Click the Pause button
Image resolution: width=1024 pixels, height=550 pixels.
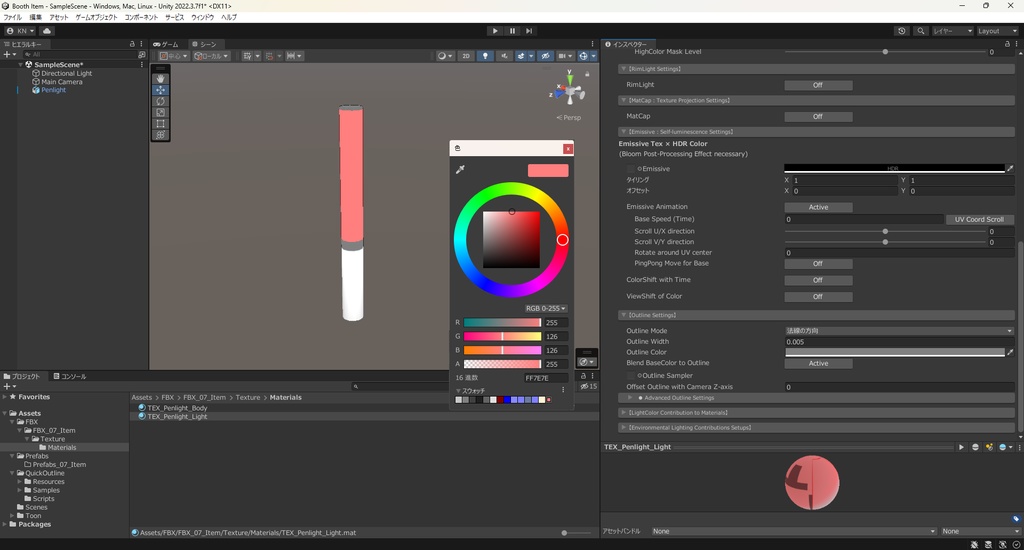click(512, 31)
